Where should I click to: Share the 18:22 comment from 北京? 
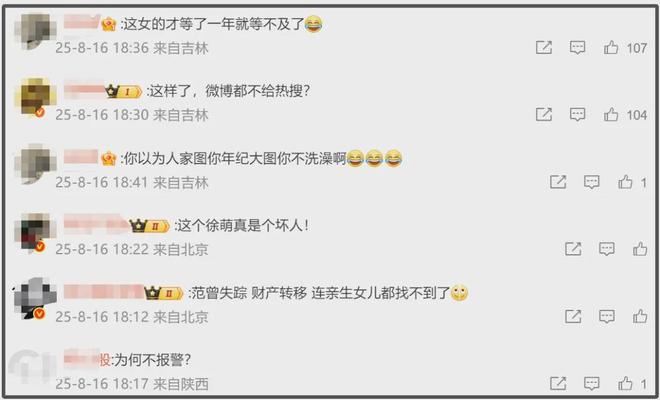pos(573,249)
